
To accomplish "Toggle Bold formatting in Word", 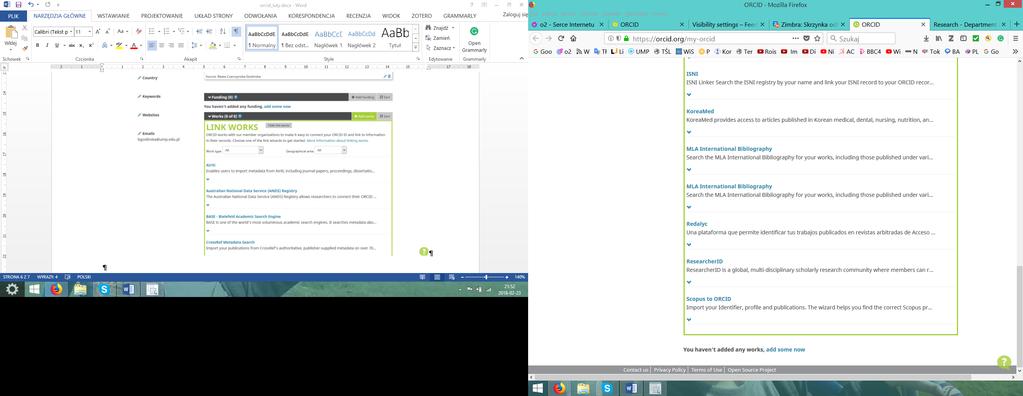I will point(37,46).
